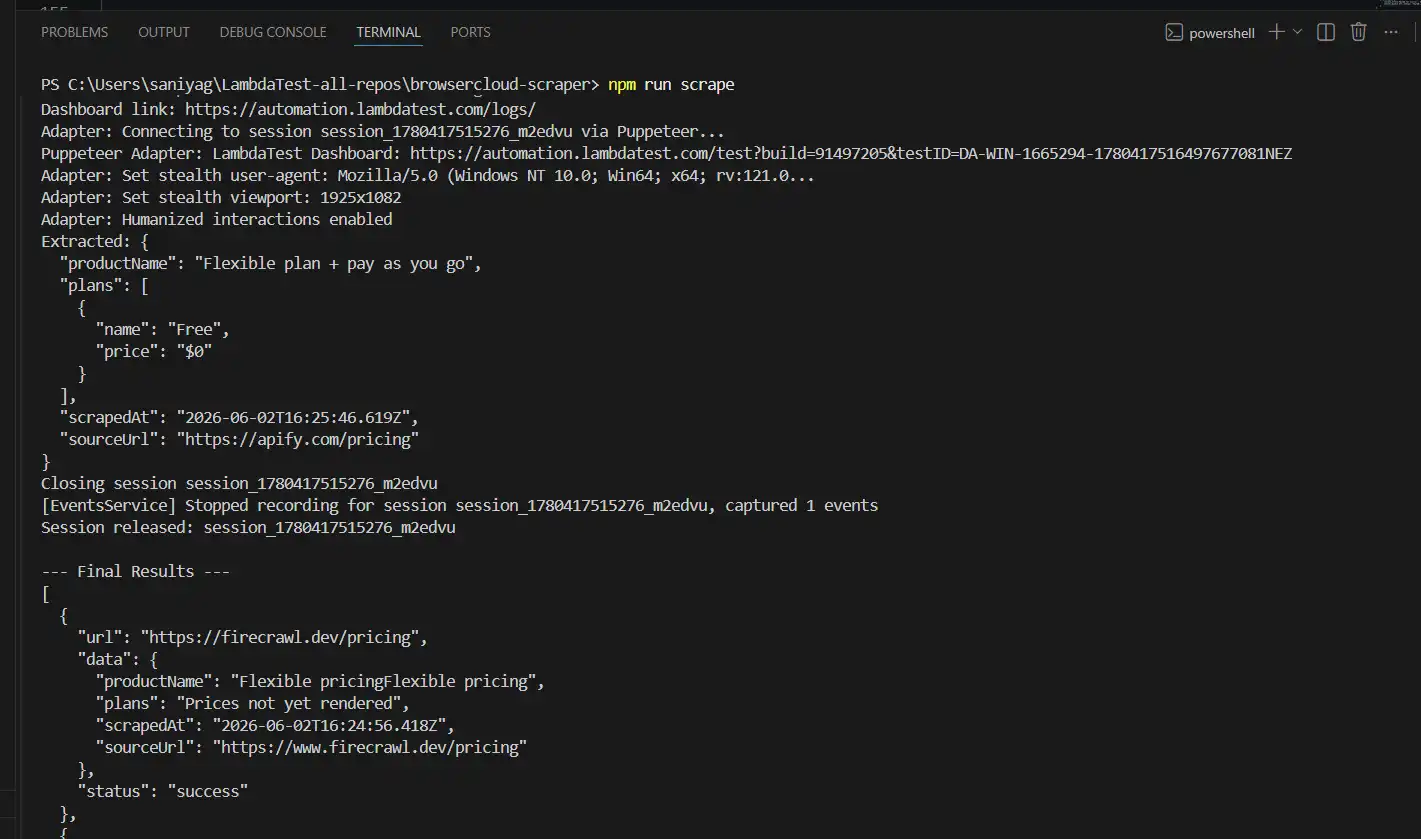Show the PORTS tab
1421x839 pixels.
tap(470, 32)
